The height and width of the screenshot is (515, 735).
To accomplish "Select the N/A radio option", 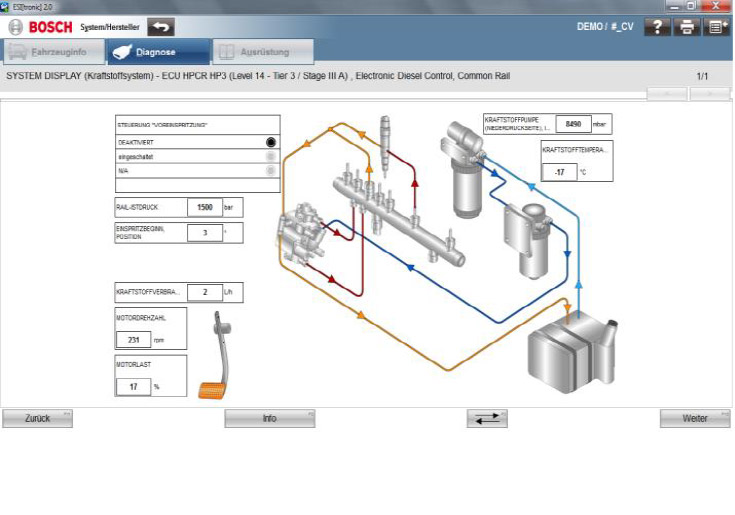I will pyautogui.click(x=270, y=171).
